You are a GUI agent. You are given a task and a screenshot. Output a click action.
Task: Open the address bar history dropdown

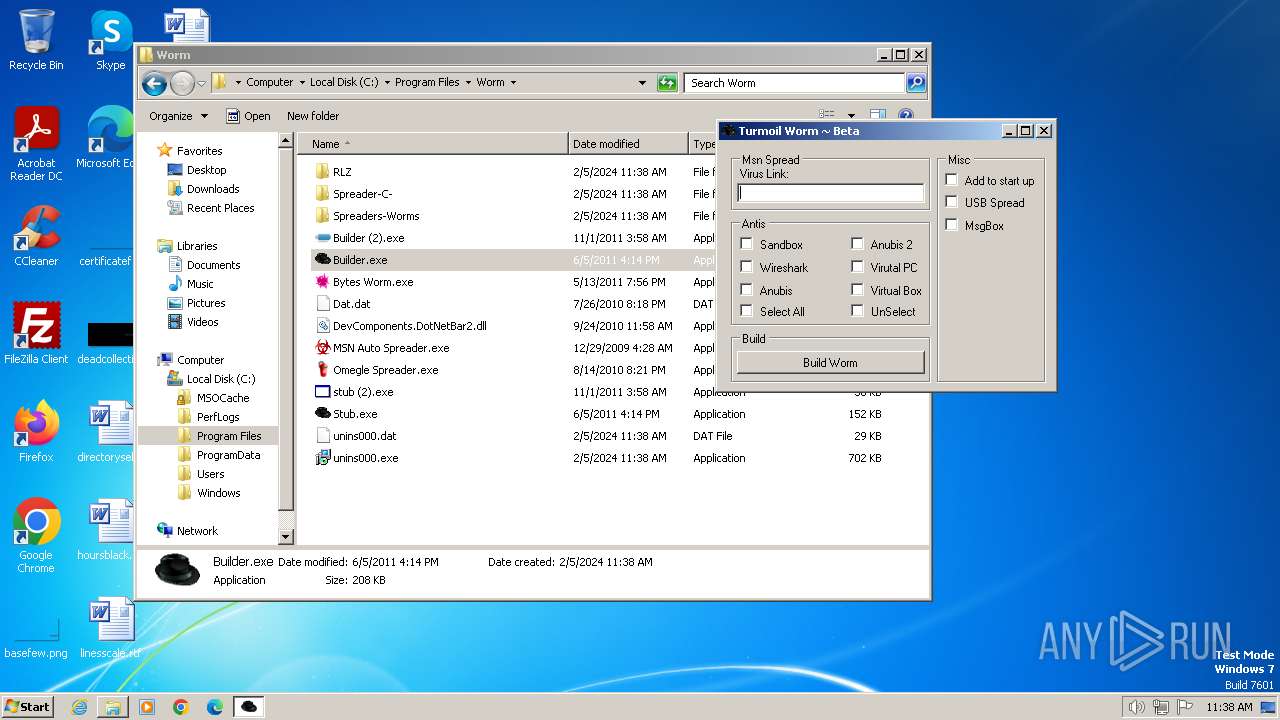tap(642, 83)
